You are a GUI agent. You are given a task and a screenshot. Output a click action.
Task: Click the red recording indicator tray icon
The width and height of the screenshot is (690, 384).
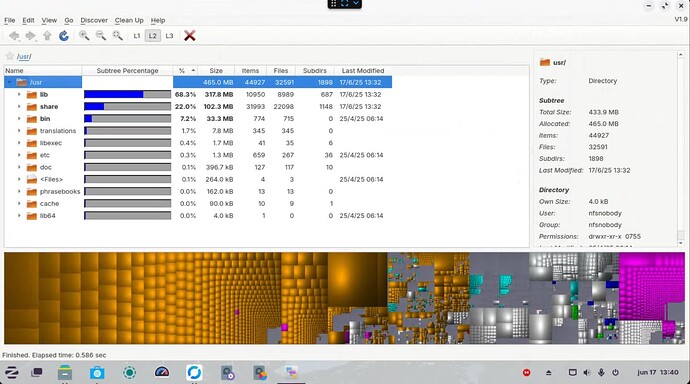[526, 373]
